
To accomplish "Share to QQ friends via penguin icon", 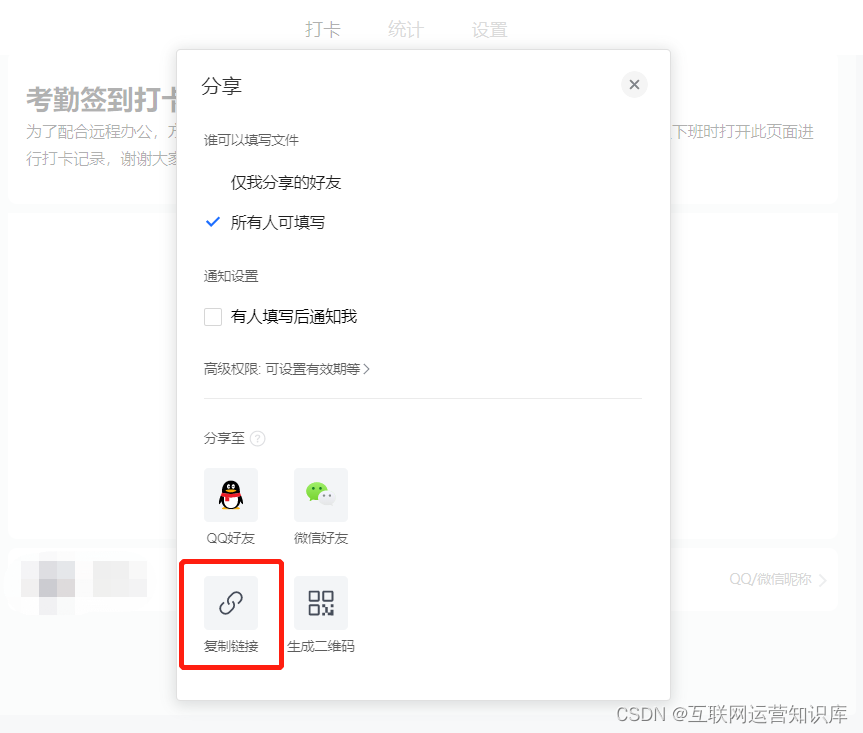I will (x=231, y=495).
